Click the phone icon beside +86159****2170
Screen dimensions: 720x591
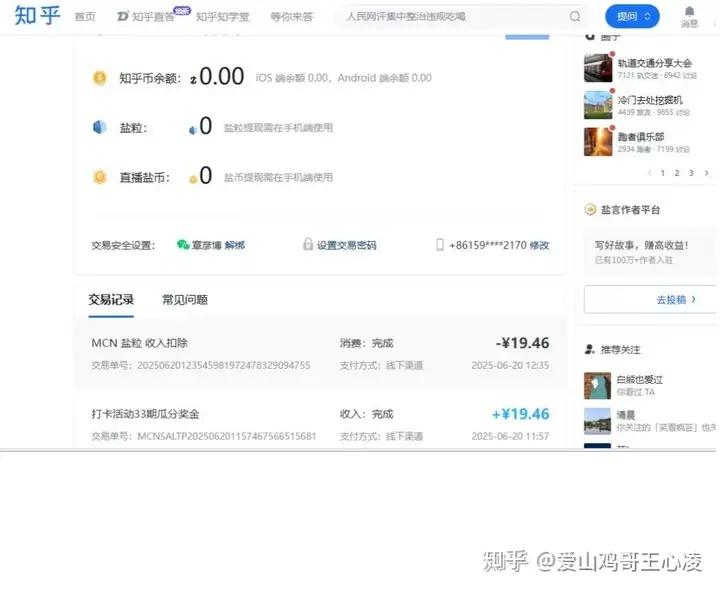[x=439, y=245]
